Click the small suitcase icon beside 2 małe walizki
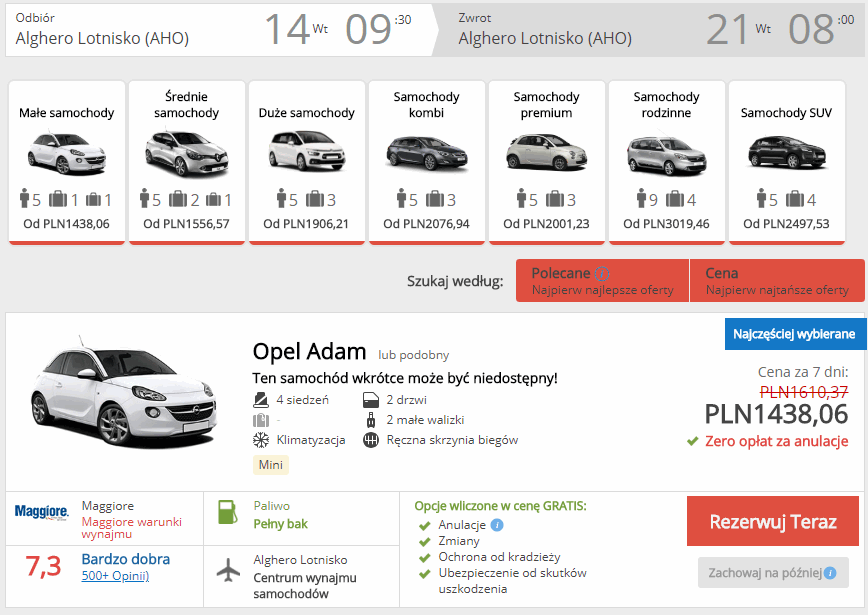Image resolution: width=868 pixels, height=615 pixels. click(371, 420)
